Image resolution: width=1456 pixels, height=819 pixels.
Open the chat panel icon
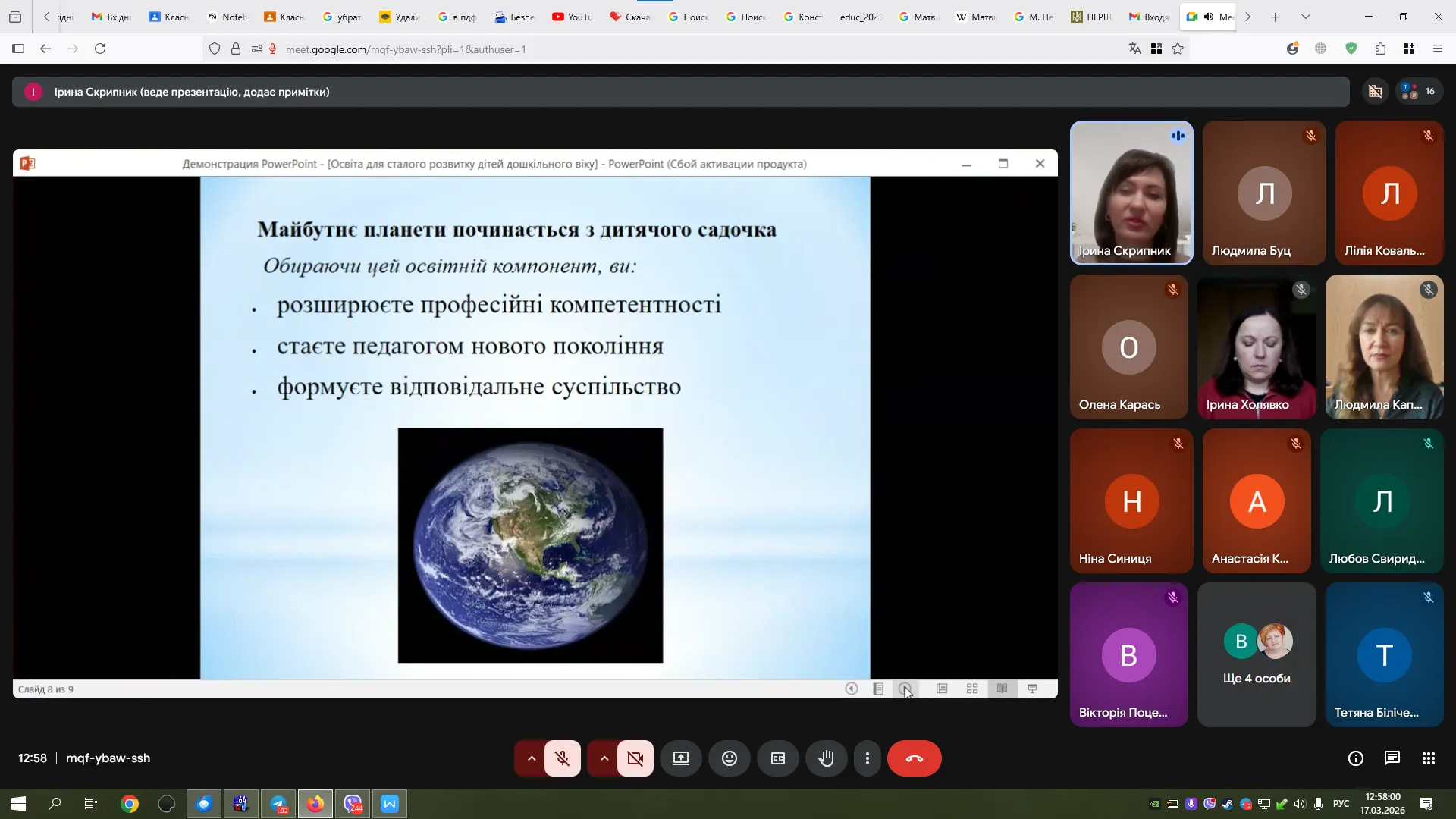[x=1392, y=758]
